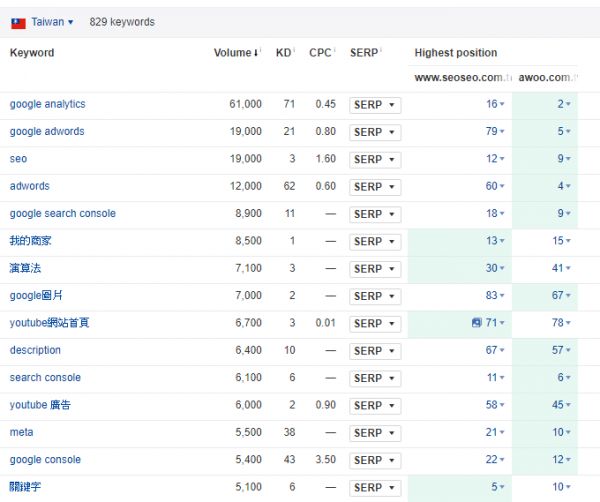Expand seoseo position 13 for 我的商家
This screenshot has height=502, width=600.
pyautogui.click(x=495, y=241)
